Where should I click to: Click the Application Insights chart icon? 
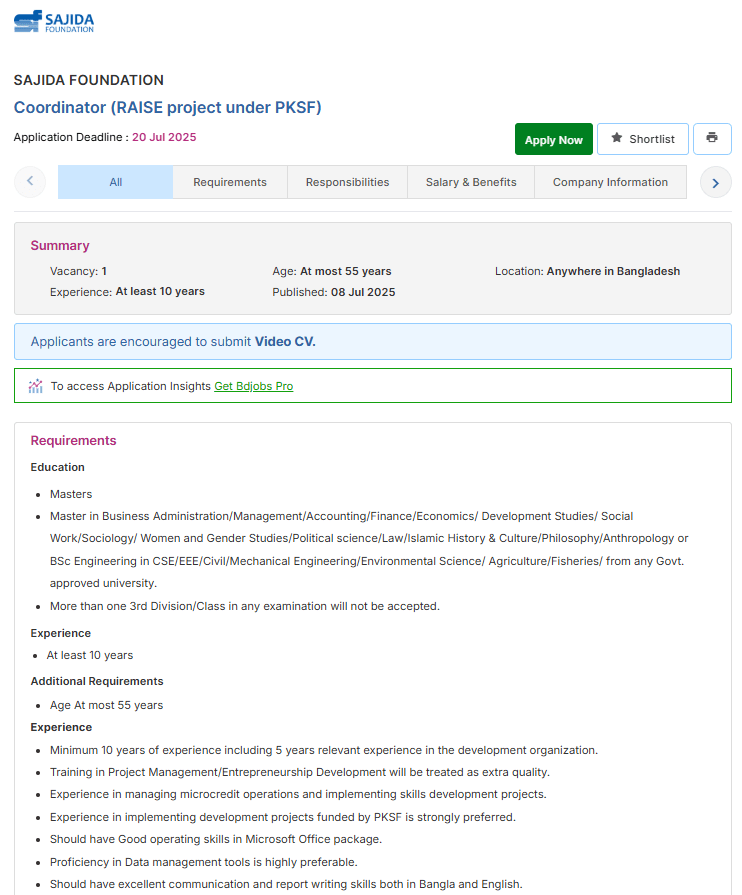36,386
